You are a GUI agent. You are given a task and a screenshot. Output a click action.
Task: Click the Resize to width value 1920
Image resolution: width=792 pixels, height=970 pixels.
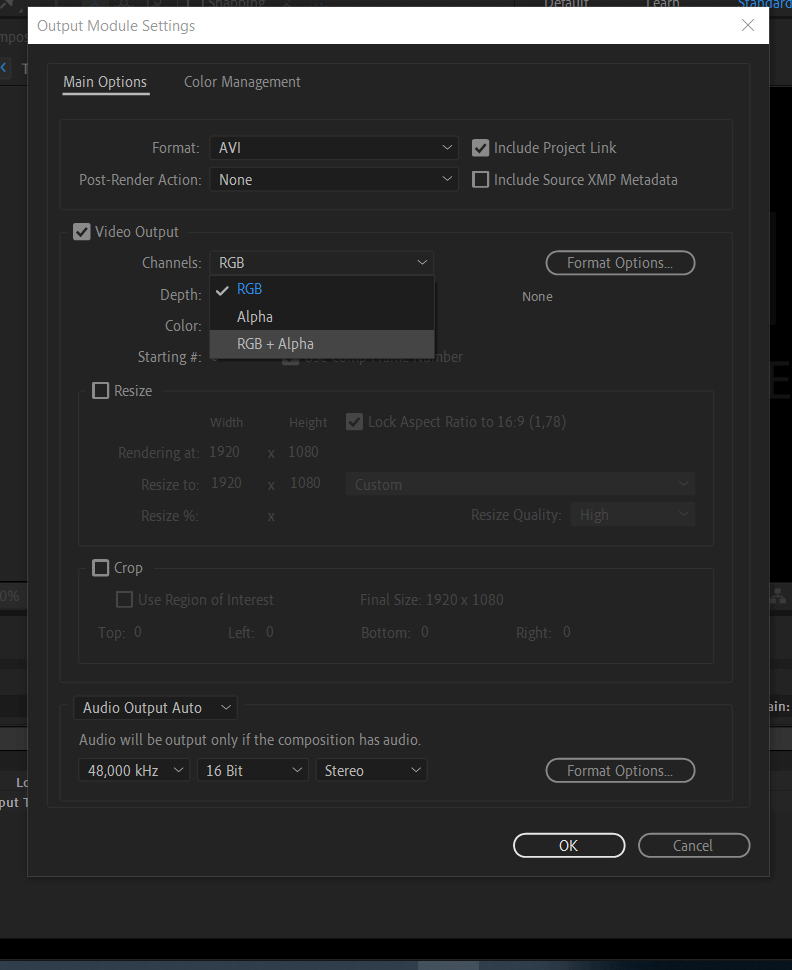tap(226, 483)
